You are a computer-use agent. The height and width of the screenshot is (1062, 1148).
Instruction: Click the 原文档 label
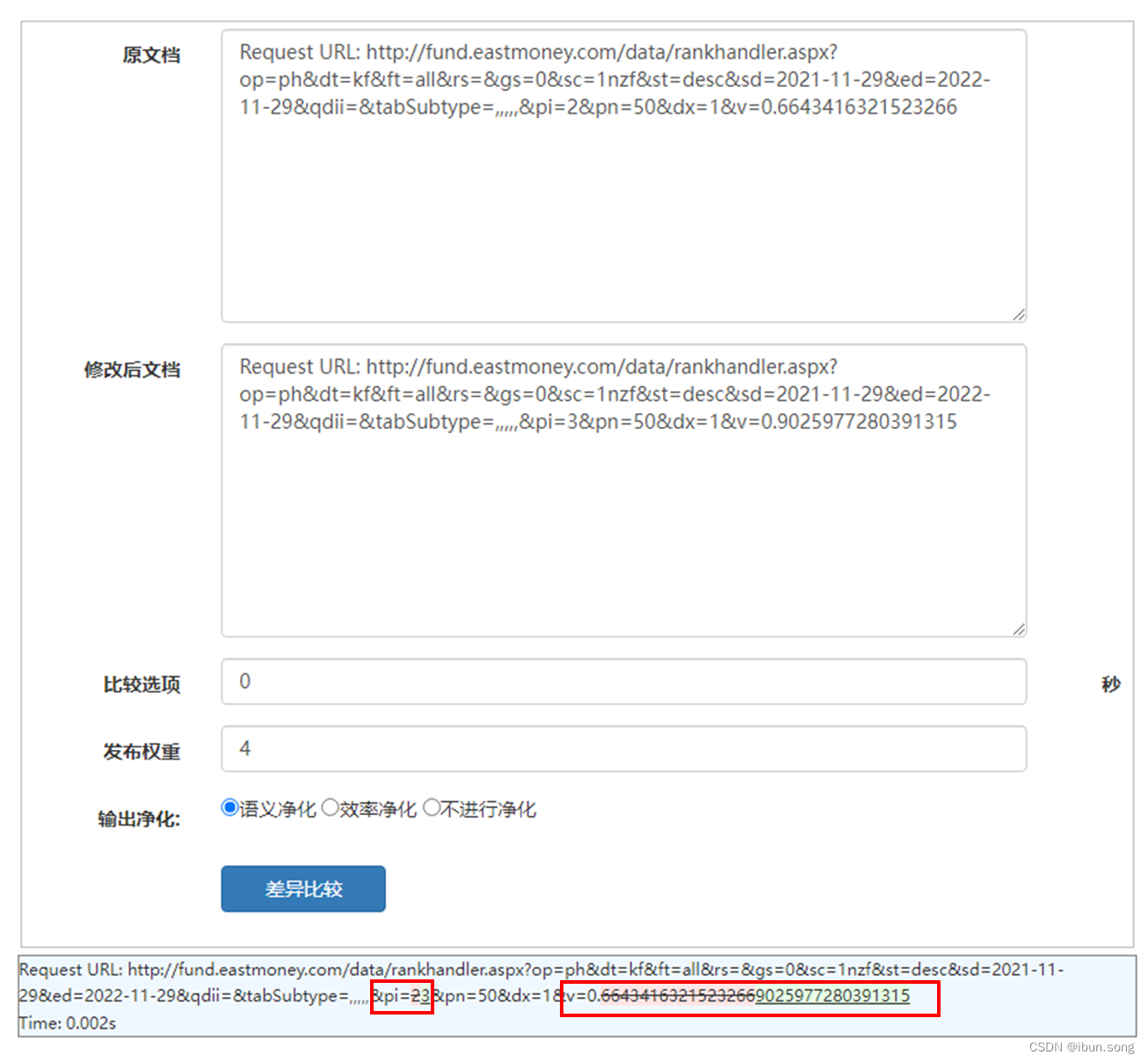pyautogui.click(x=151, y=55)
